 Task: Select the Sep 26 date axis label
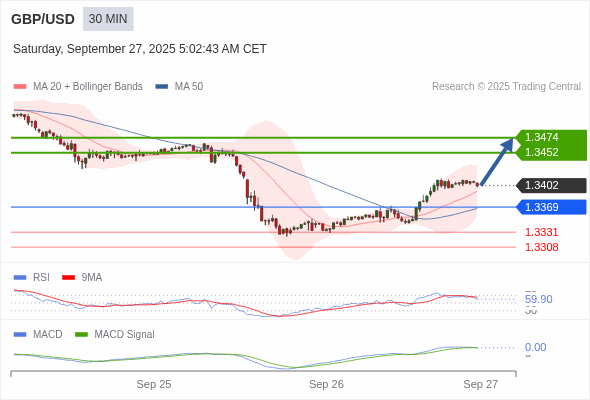click(x=326, y=384)
